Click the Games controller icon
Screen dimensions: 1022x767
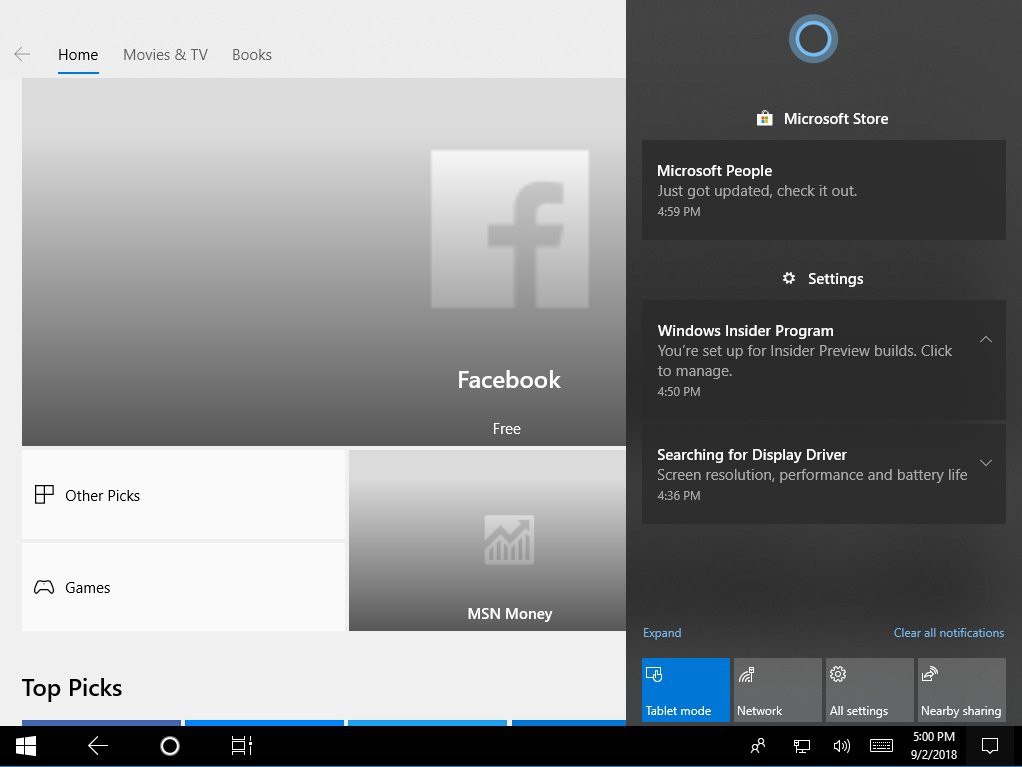[44, 587]
